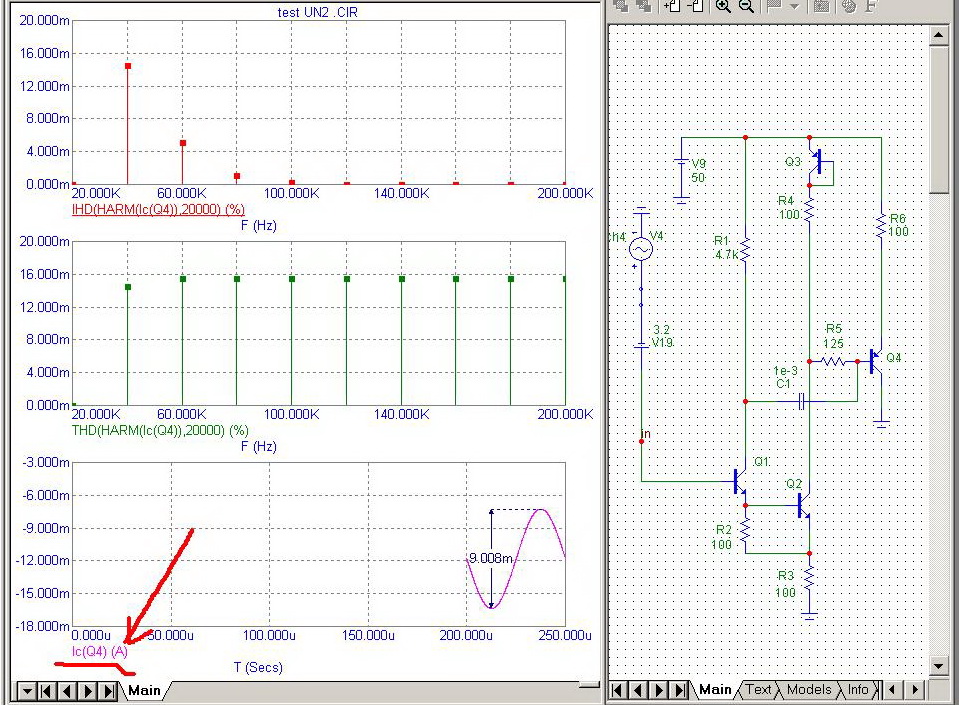Screen dimensions: 959x705
Task: Click the 'in' node label
Action: point(646,434)
